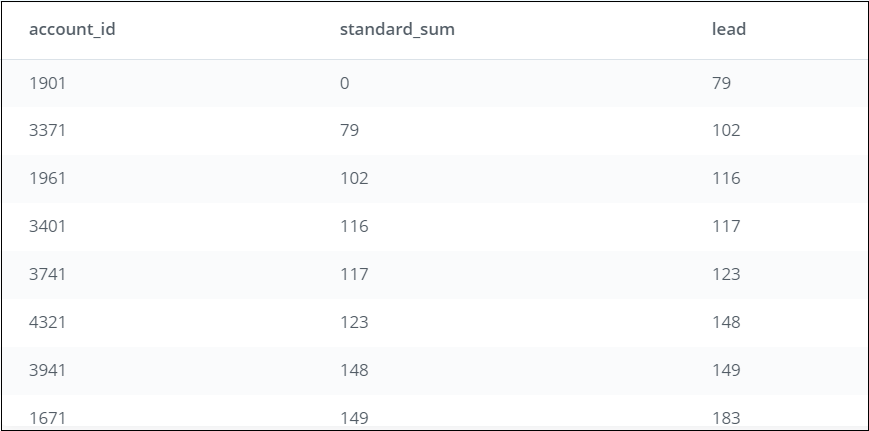Click lead value 116 in row 1961
This screenshot has height=431, width=869.
726,178
